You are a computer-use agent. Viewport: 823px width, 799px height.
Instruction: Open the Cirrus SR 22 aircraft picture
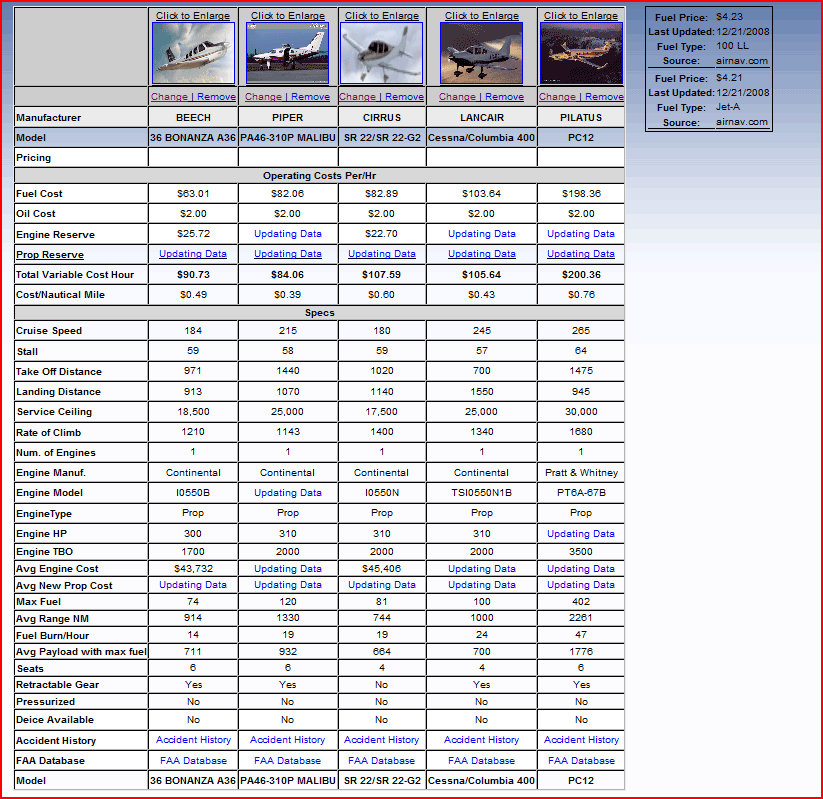[382, 52]
